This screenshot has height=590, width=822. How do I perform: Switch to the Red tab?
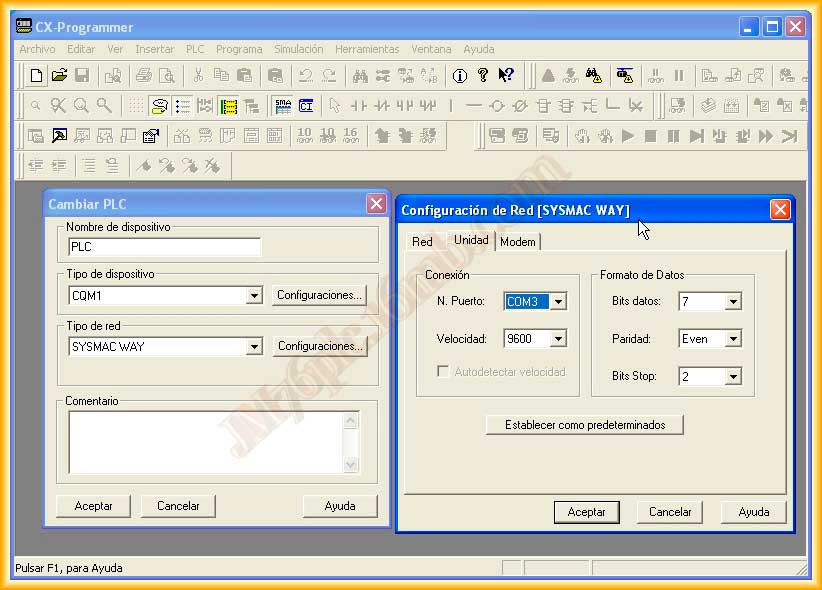[x=422, y=242]
